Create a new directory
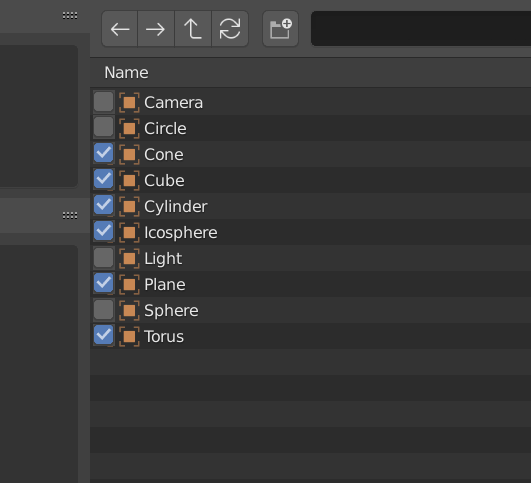This screenshot has height=483, width=531. 280,29
